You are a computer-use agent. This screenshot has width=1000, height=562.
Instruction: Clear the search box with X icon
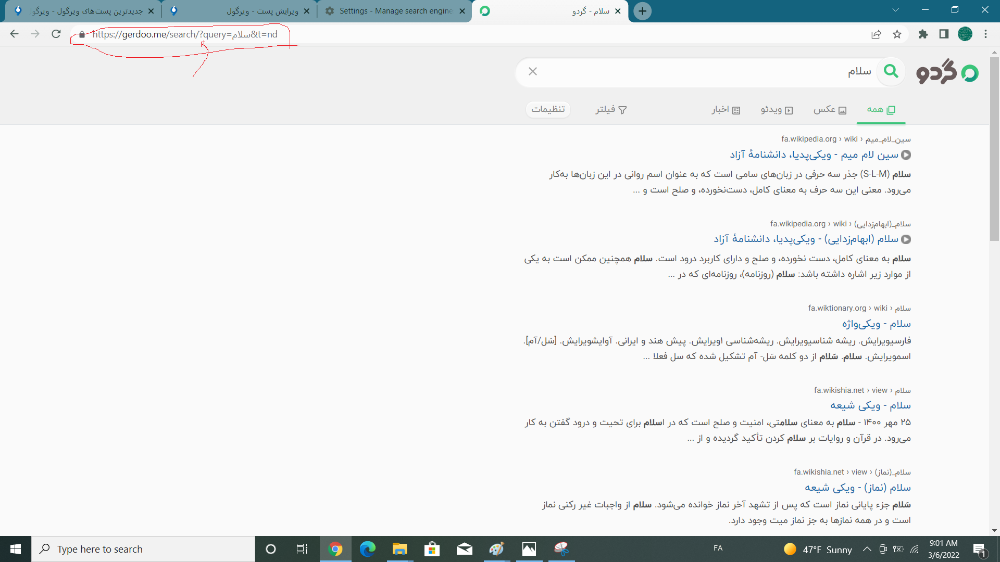(533, 71)
